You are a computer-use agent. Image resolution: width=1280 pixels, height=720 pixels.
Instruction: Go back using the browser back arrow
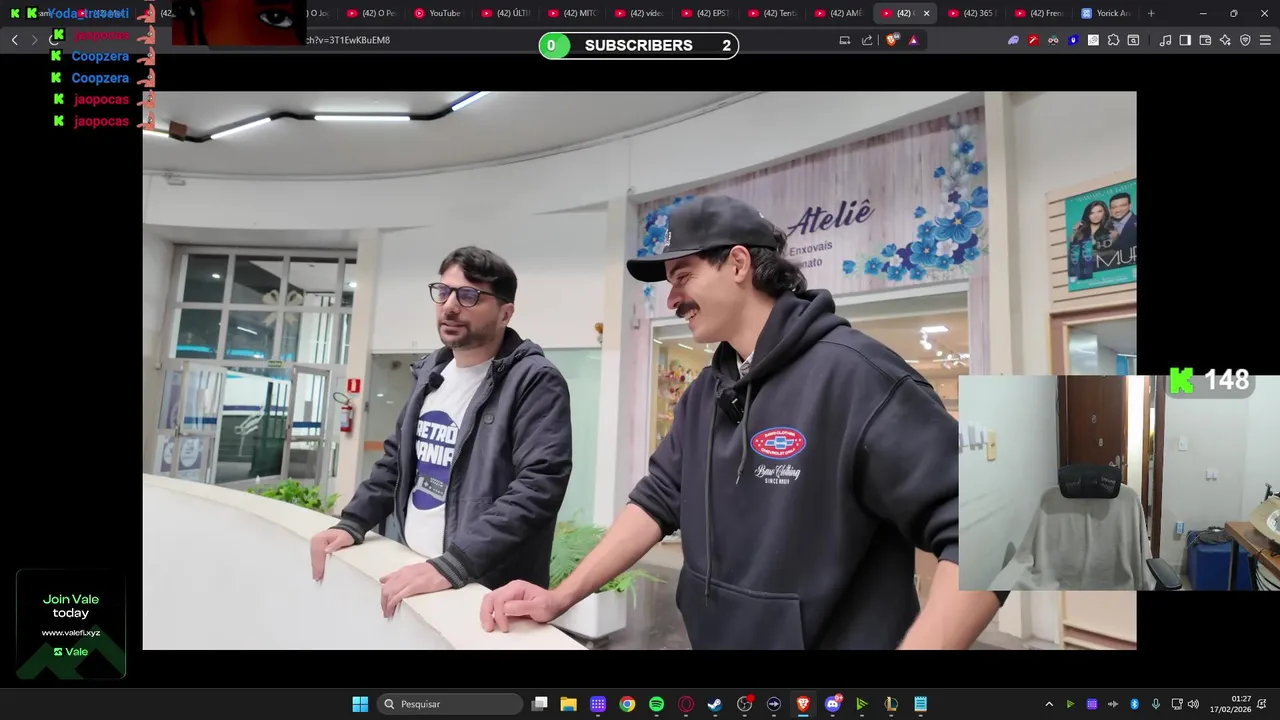(x=14, y=40)
